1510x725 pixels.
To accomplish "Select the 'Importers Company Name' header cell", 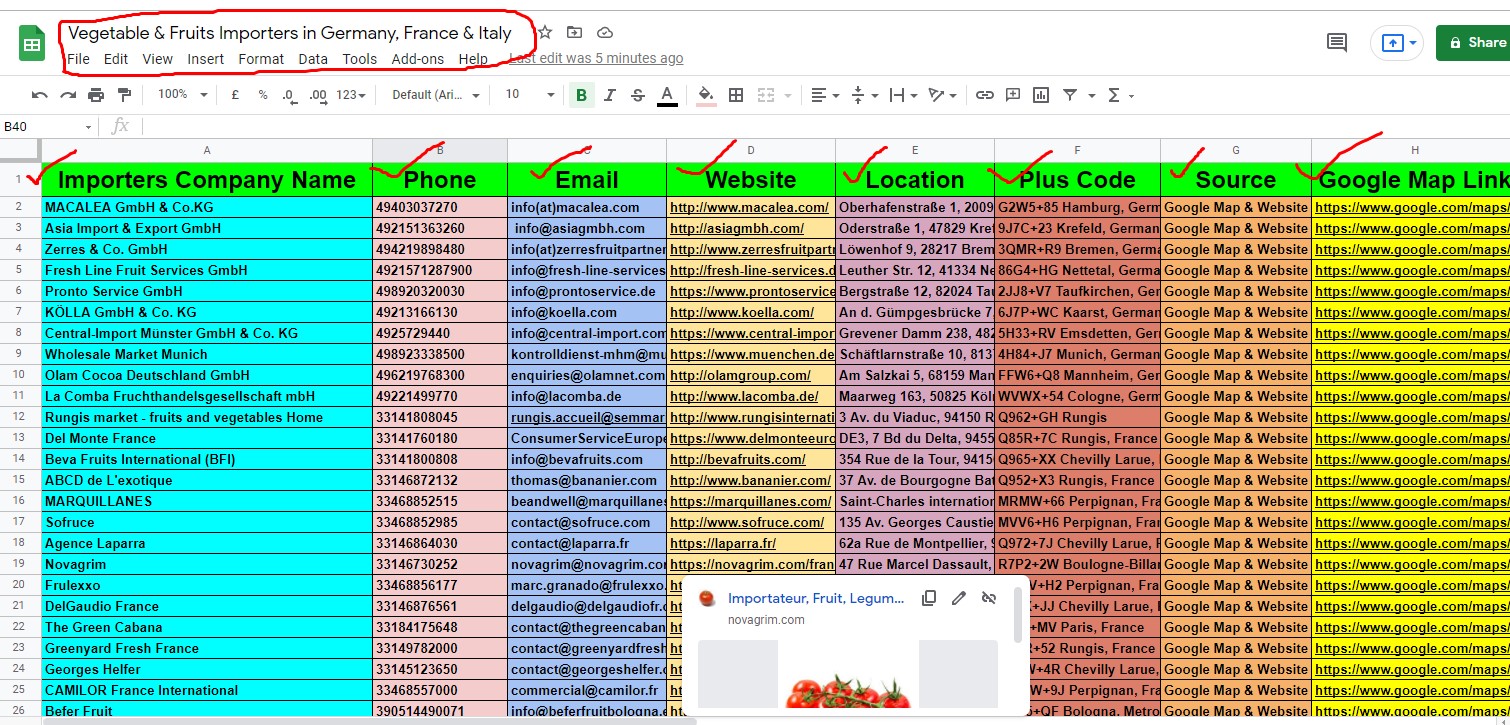I will pyautogui.click(x=207, y=180).
